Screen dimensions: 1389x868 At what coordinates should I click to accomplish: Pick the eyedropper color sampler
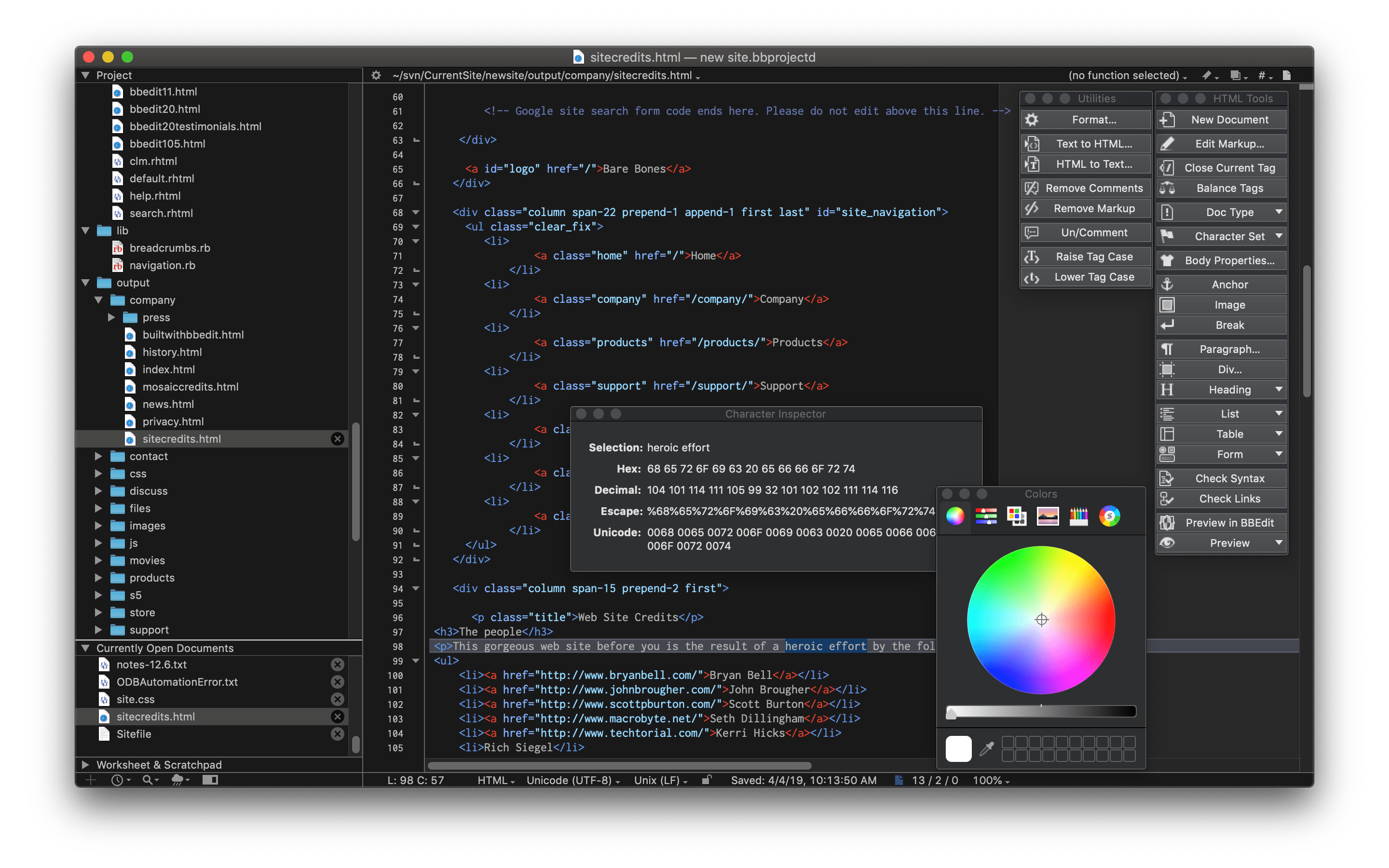pyautogui.click(x=987, y=748)
